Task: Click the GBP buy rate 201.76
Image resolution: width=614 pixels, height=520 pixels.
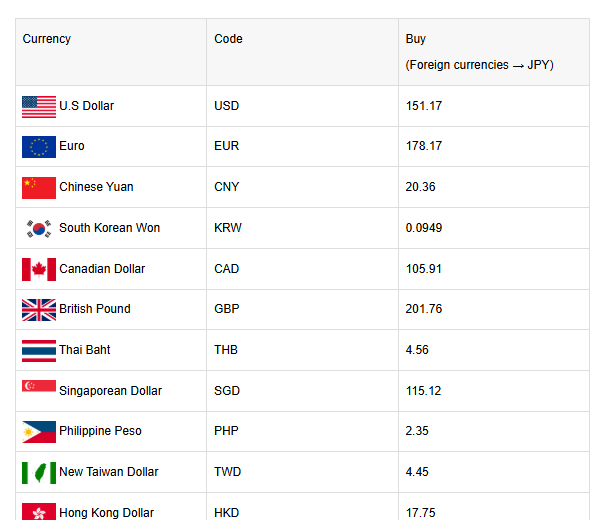Action: [424, 309]
